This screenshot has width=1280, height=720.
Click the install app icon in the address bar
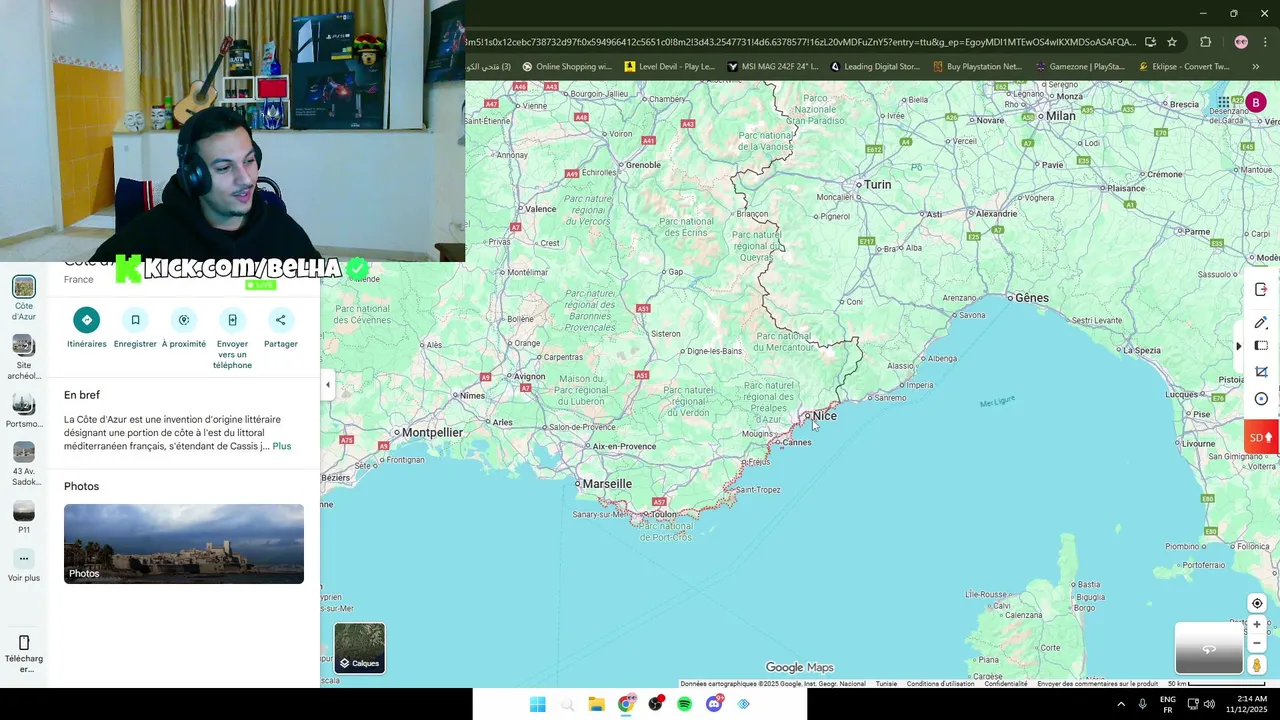[1150, 42]
